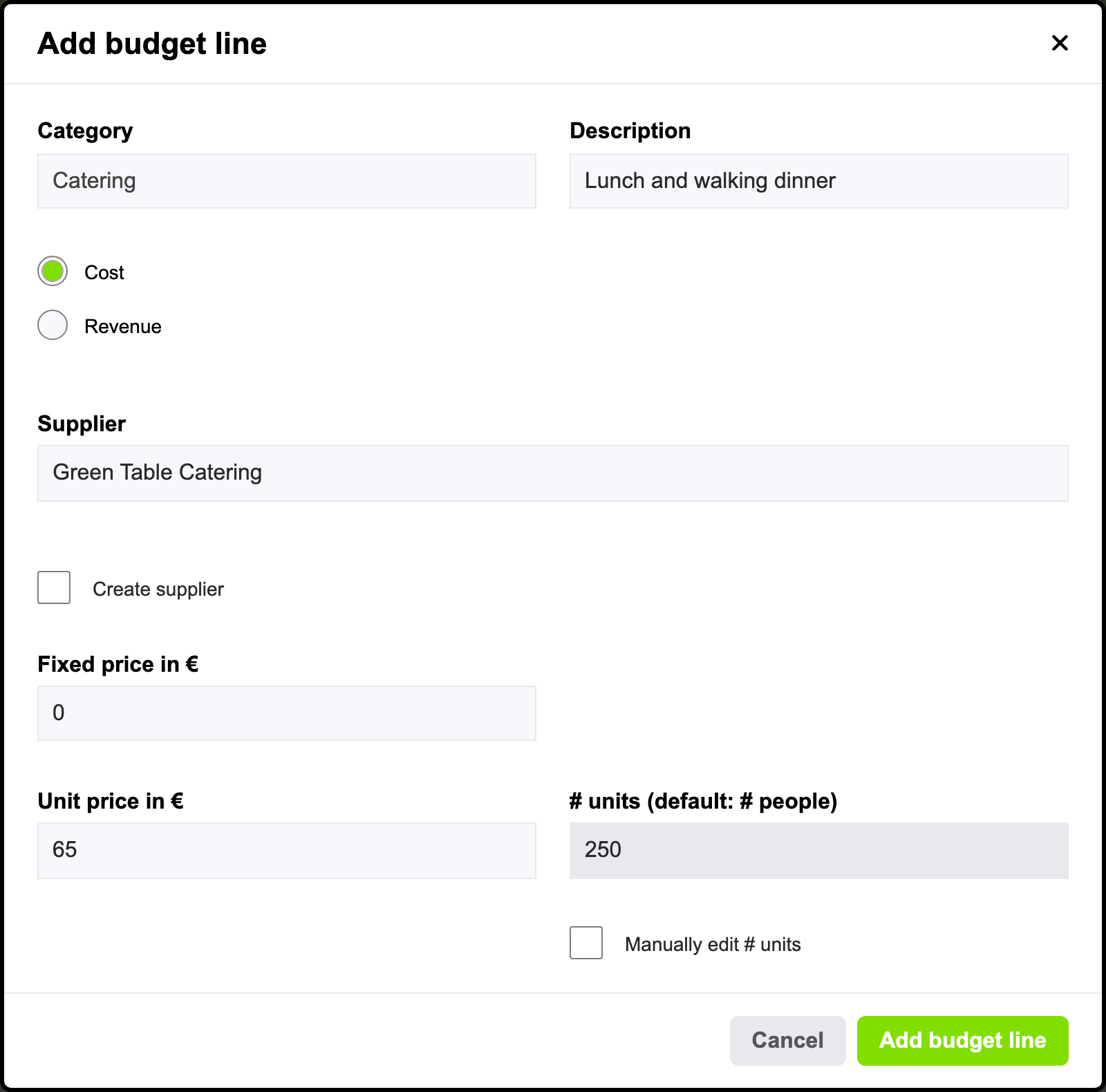Select the Cost radio button
The height and width of the screenshot is (1092, 1106).
tap(53, 271)
